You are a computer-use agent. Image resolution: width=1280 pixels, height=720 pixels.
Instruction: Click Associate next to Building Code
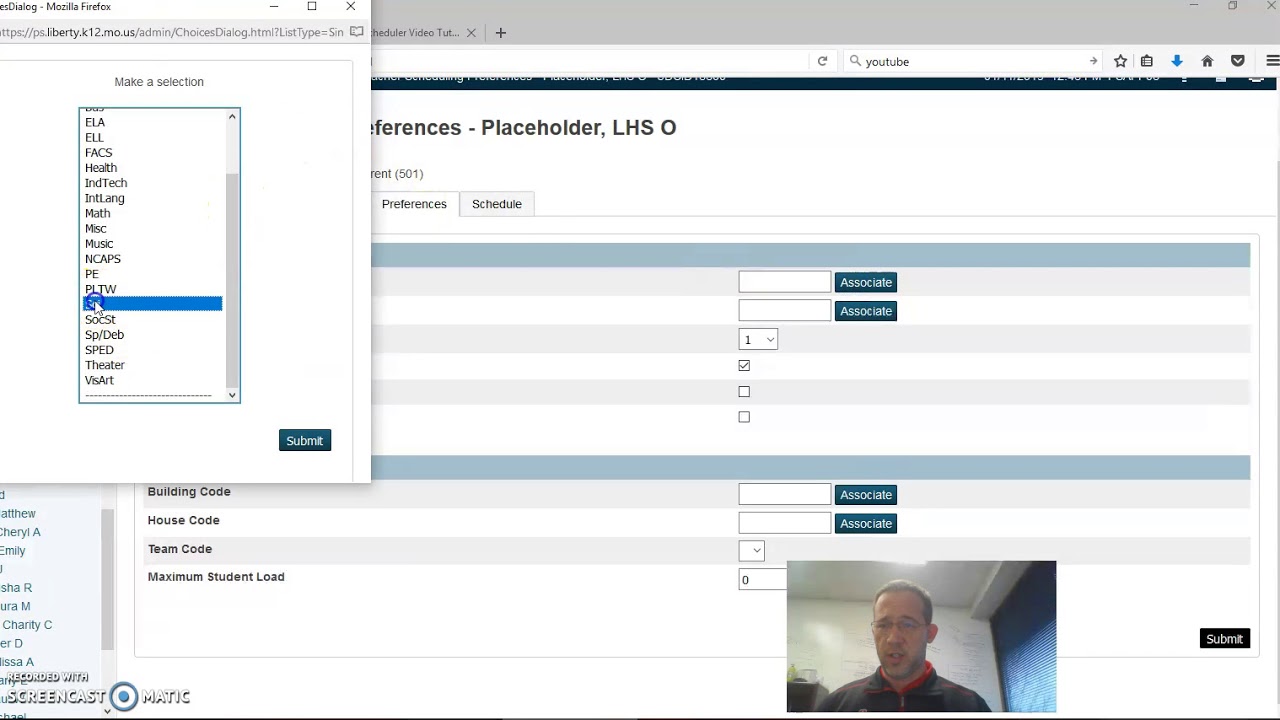[x=866, y=495]
